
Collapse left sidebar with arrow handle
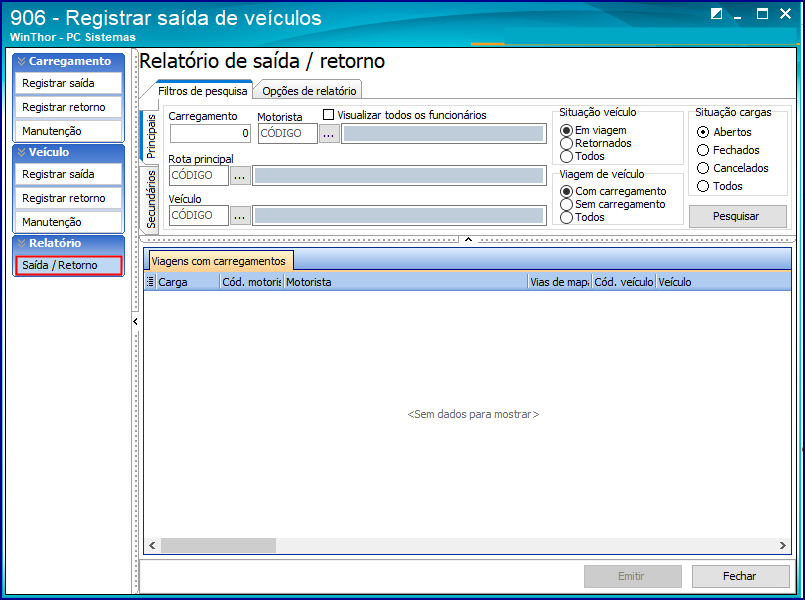(135, 322)
